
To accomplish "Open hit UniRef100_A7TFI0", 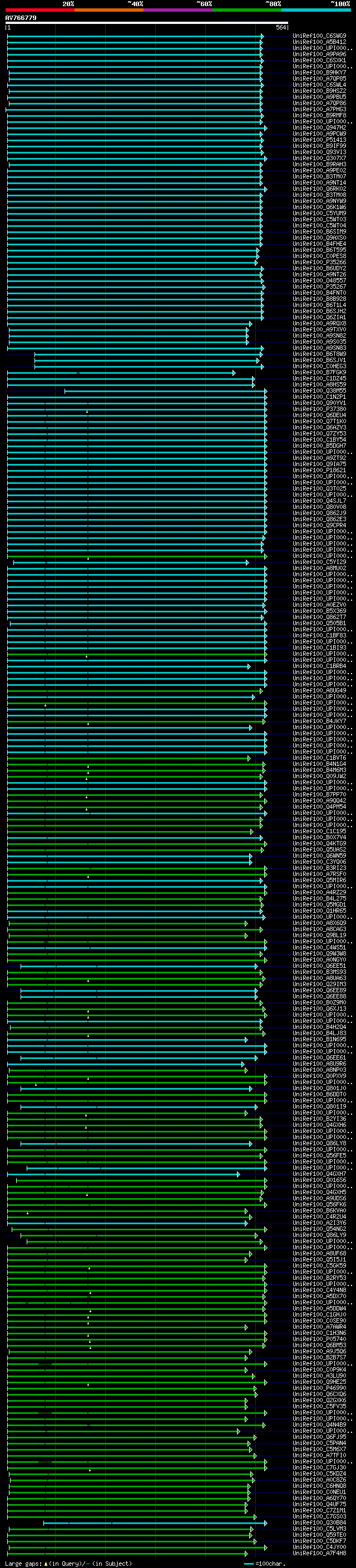I will pyautogui.click(x=319, y=1455).
